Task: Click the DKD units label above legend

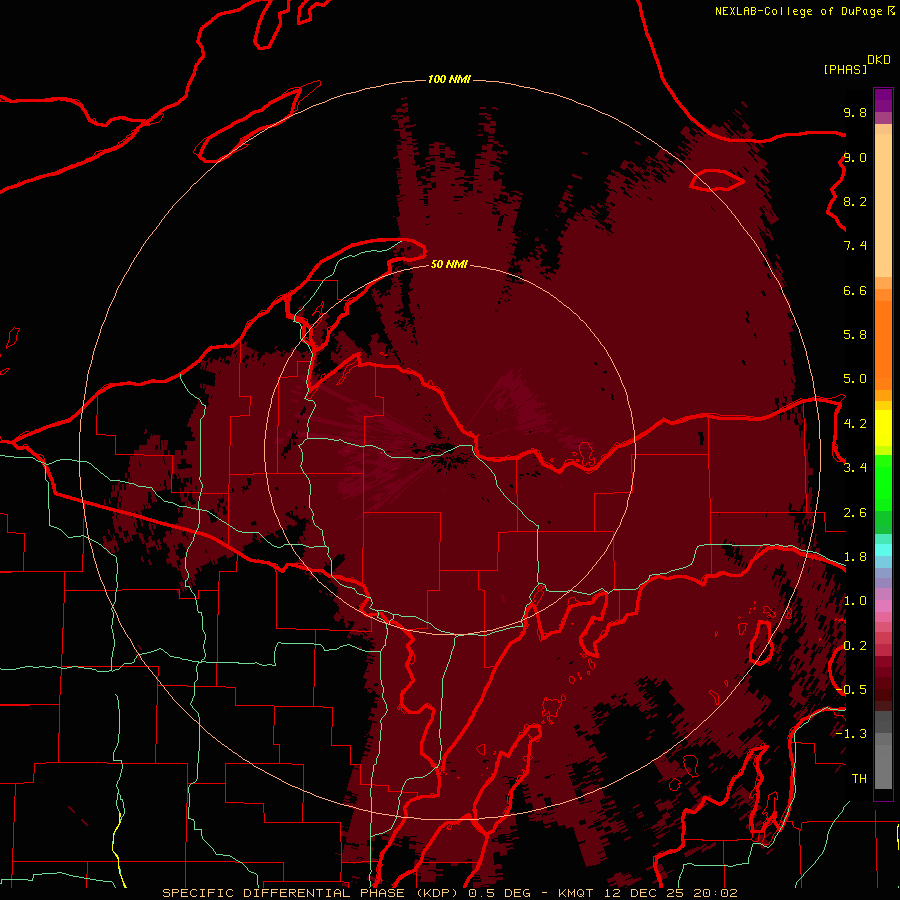Action: (x=879, y=60)
